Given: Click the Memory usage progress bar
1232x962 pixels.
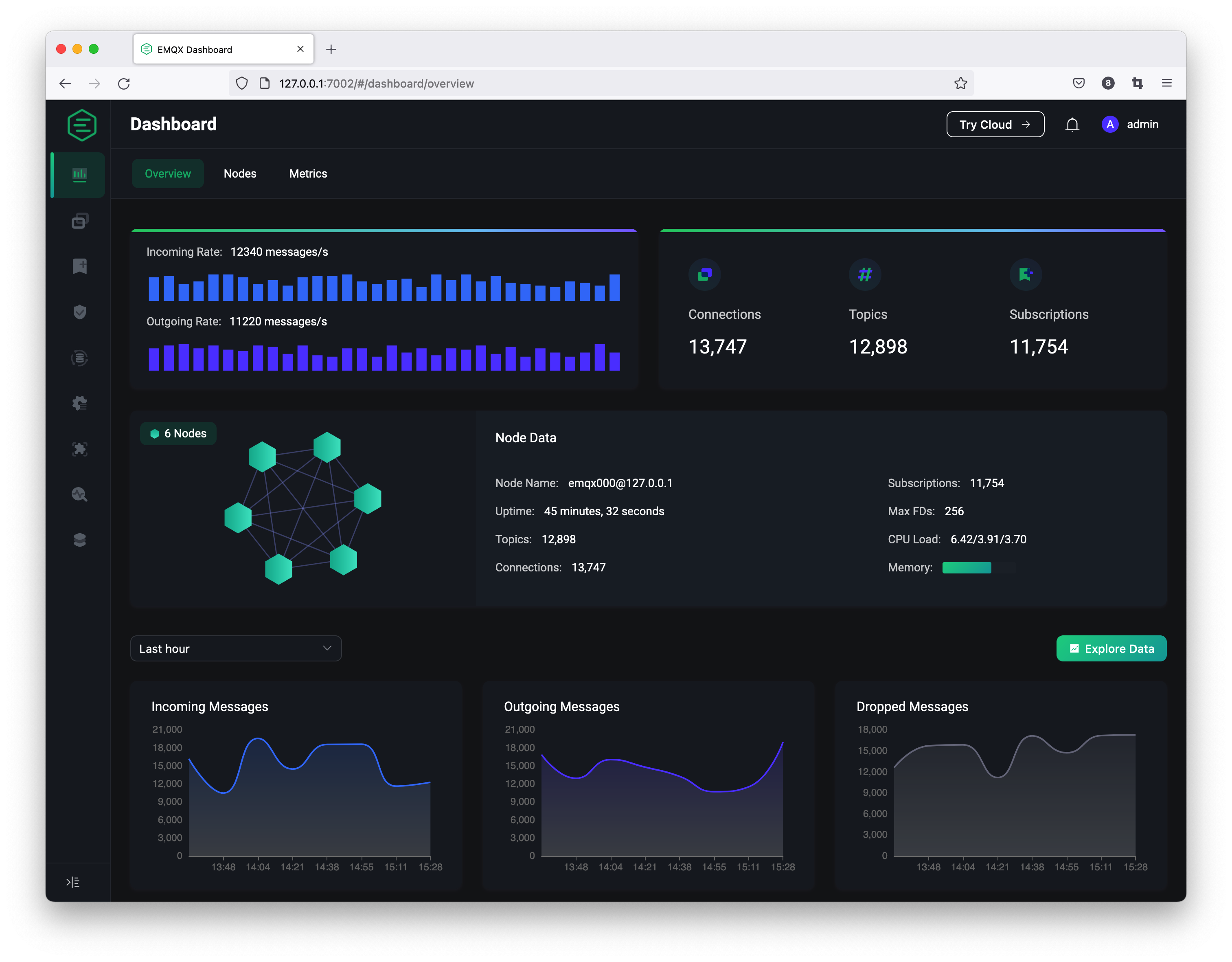Looking at the screenshot, I should [x=978, y=568].
